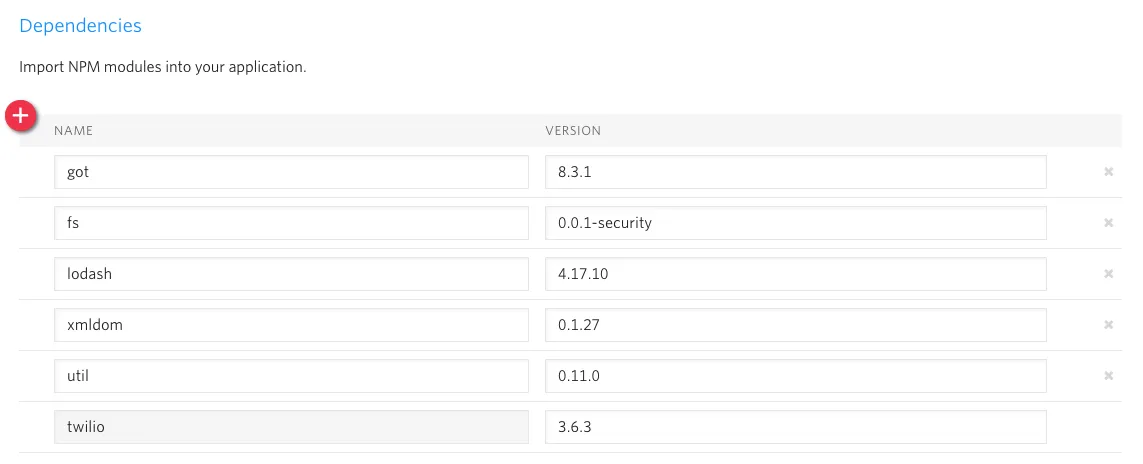Click the lodash version 4.17.10 field
The image size is (1143, 464).
coord(795,274)
